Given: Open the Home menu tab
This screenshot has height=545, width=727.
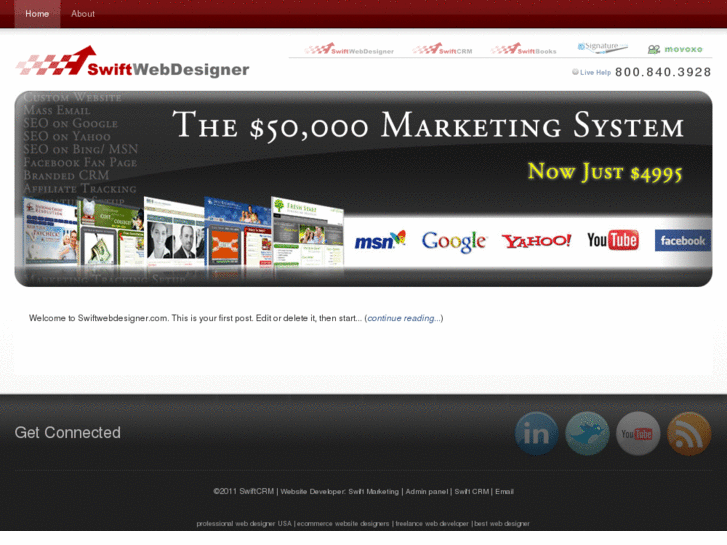Looking at the screenshot, I should (x=37, y=14).
